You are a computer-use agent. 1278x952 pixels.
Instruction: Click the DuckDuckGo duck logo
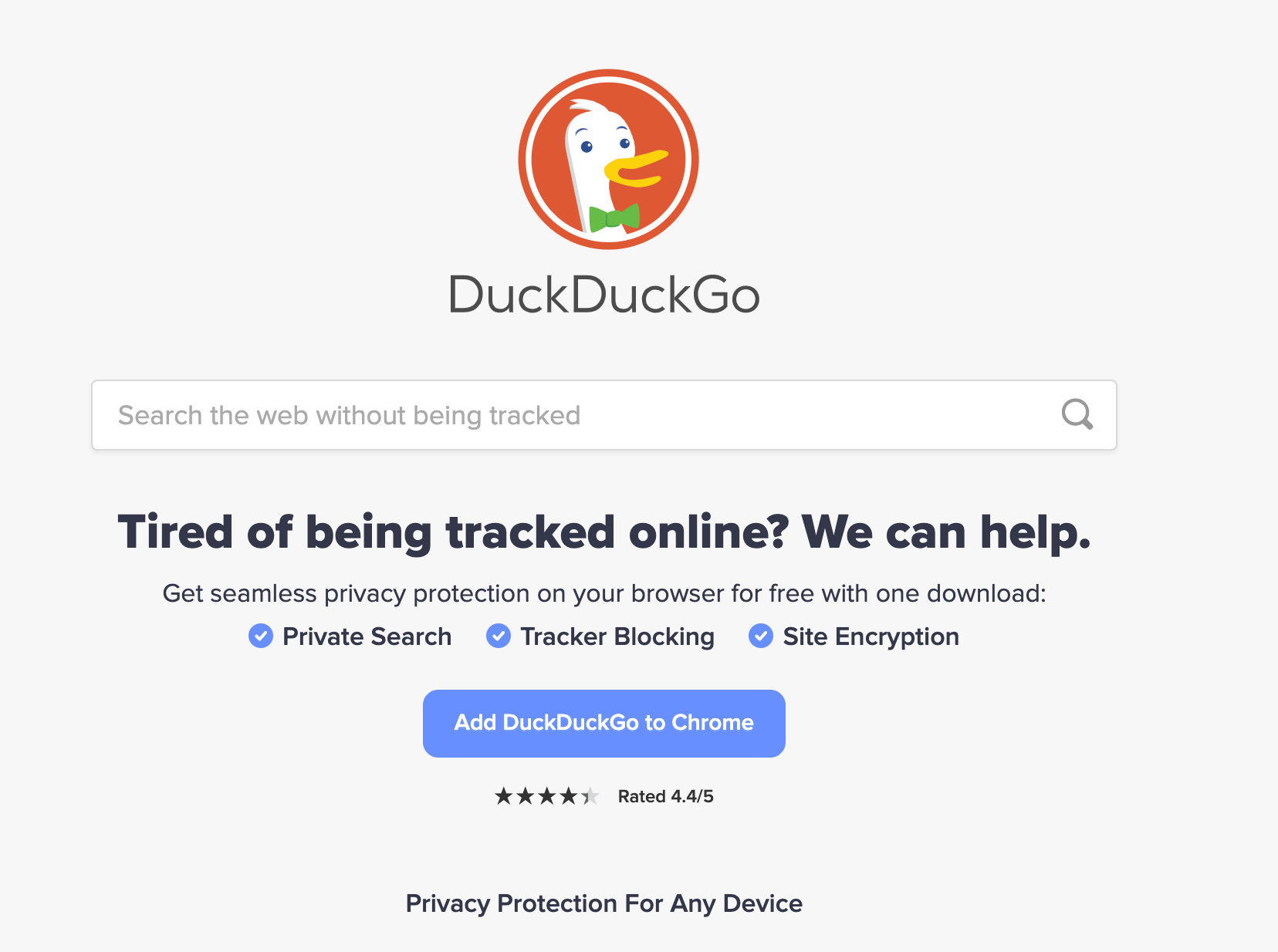(x=608, y=160)
